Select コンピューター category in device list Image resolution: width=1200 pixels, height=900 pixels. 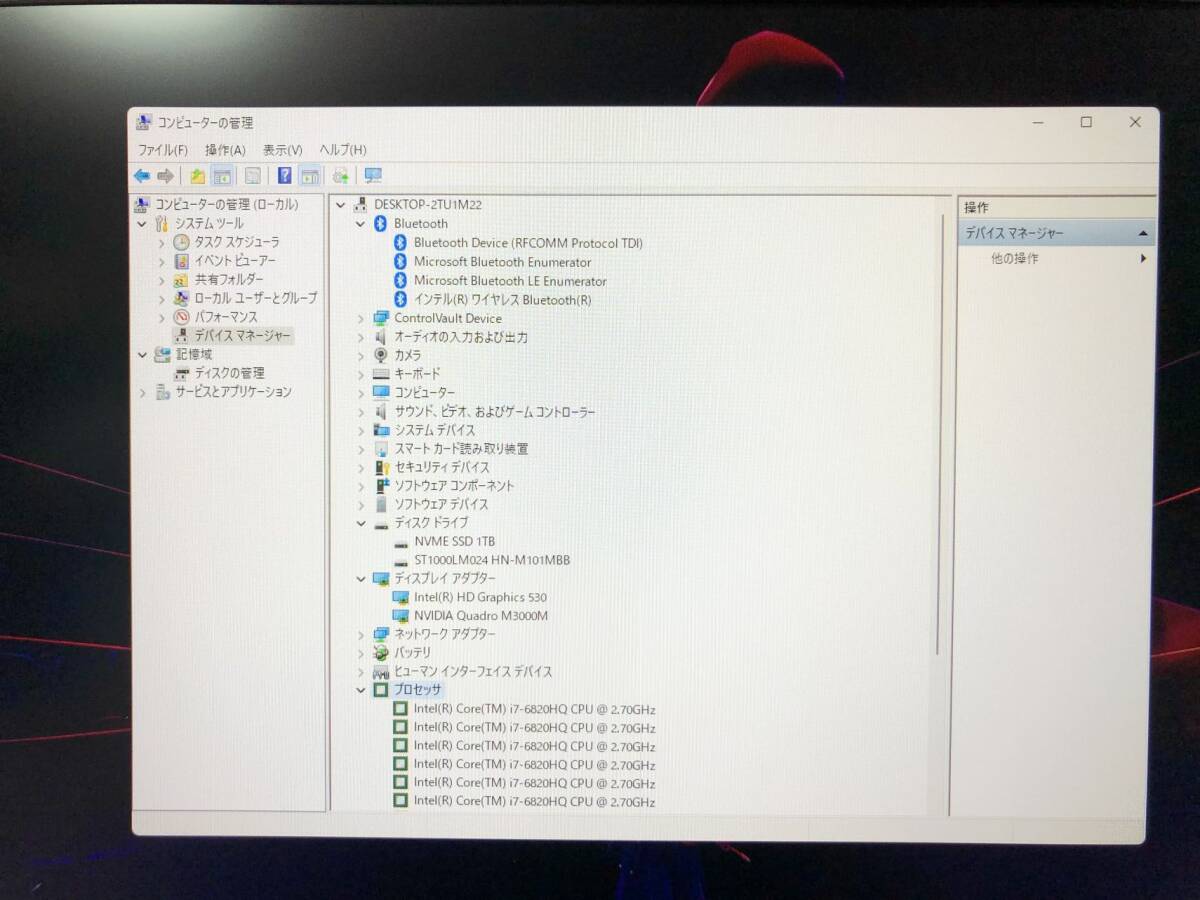point(424,393)
